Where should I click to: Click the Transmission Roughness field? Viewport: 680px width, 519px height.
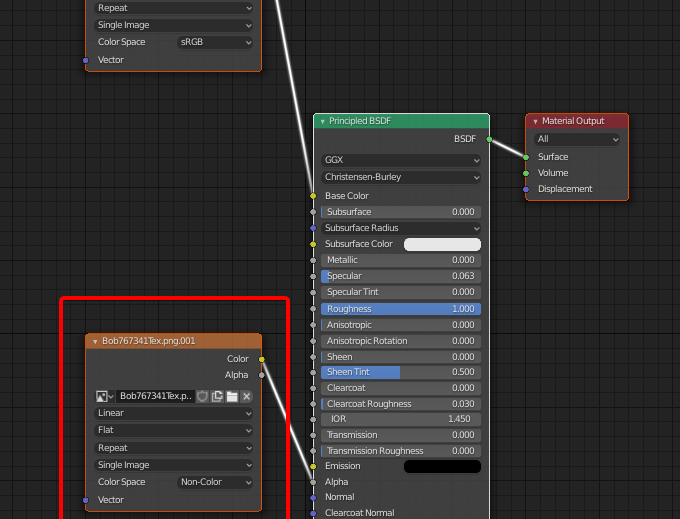tap(401, 451)
